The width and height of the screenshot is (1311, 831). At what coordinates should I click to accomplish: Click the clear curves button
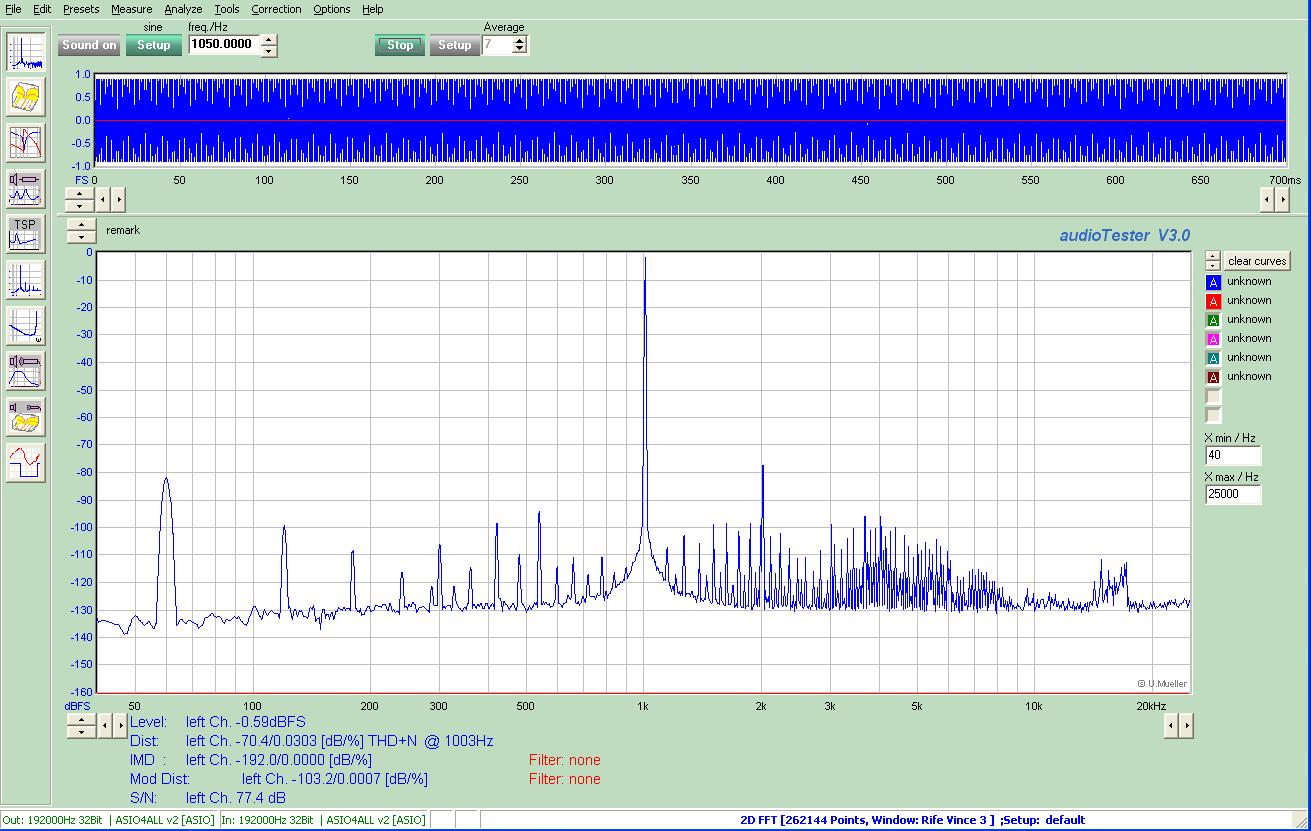pyautogui.click(x=1257, y=261)
